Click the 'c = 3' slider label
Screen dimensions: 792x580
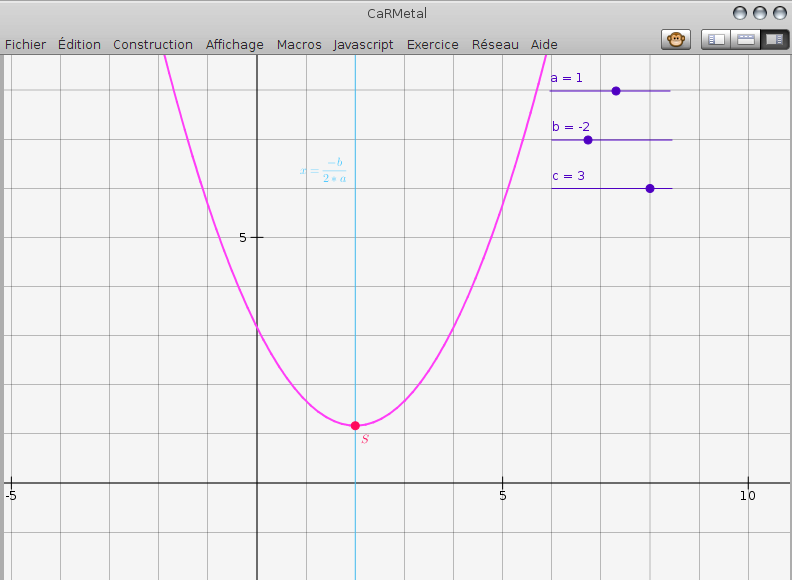[x=568, y=176]
